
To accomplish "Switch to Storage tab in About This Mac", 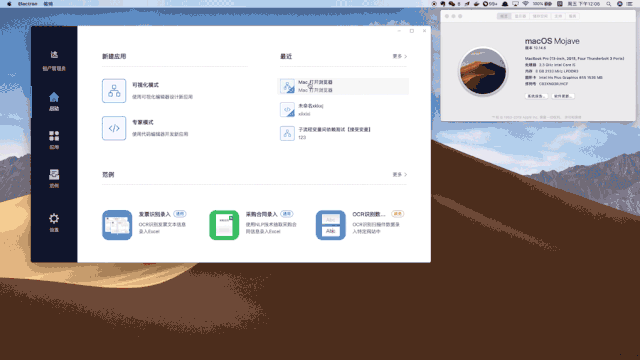I will tap(540, 16).
